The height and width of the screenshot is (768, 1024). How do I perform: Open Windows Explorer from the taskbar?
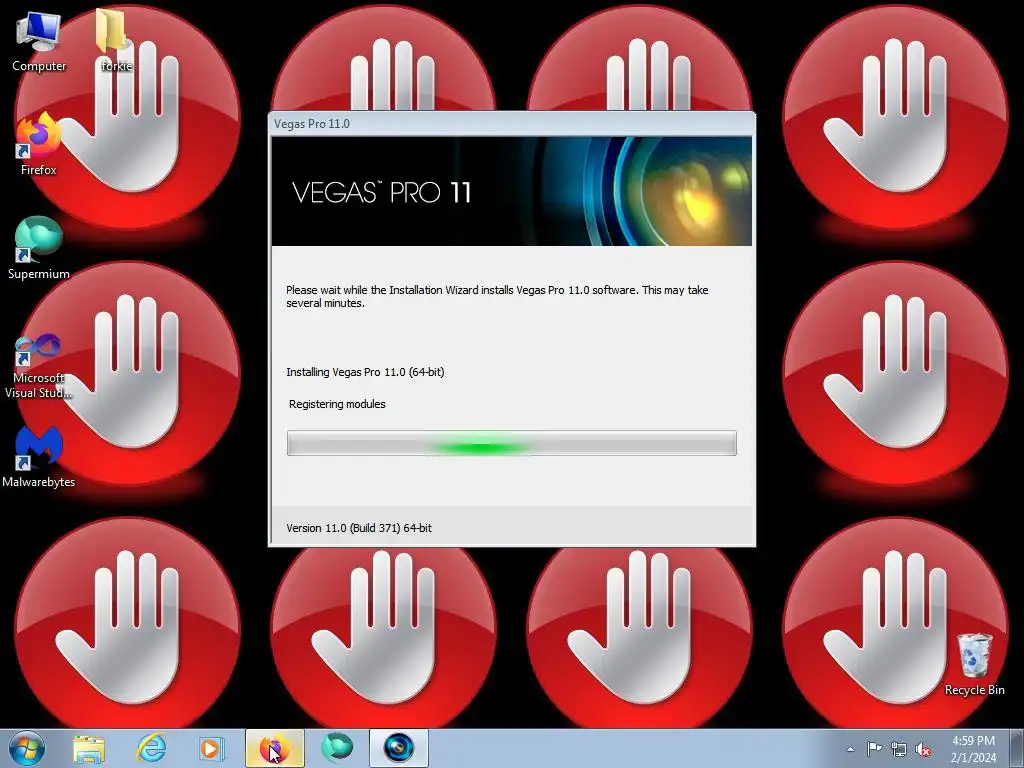pyautogui.click(x=89, y=748)
